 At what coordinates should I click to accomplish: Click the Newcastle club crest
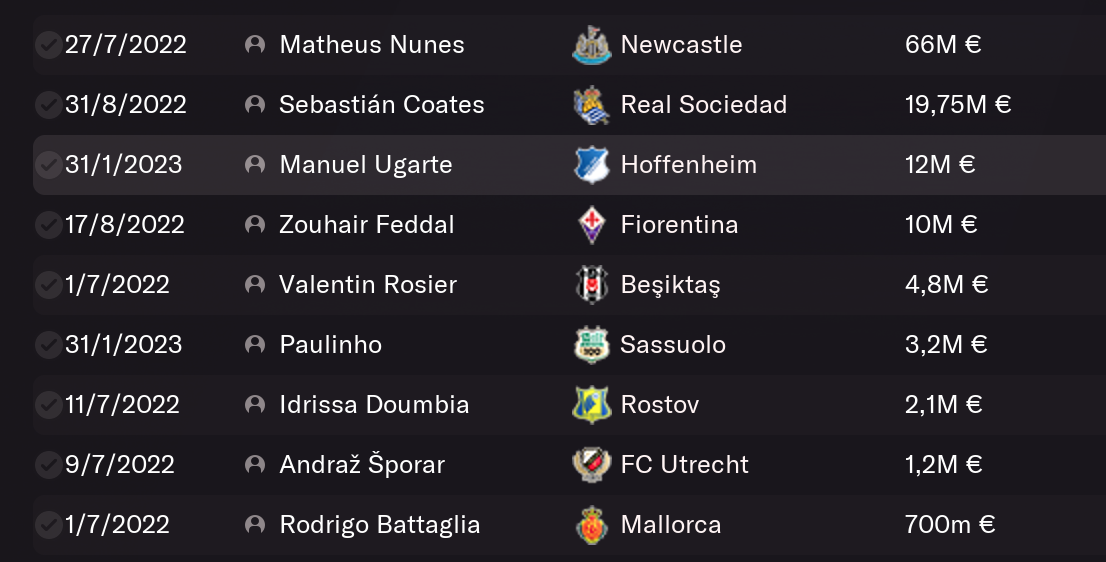click(591, 45)
